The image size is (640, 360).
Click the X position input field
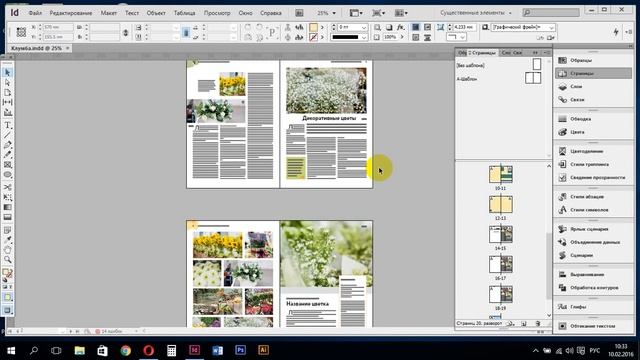coord(58,27)
